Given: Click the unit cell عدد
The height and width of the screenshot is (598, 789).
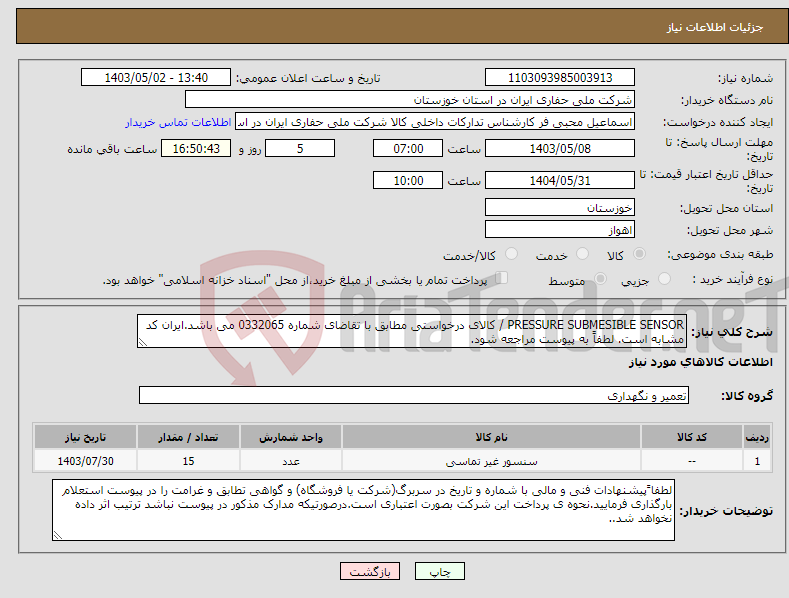Looking at the screenshot, I should click(291, 461).
